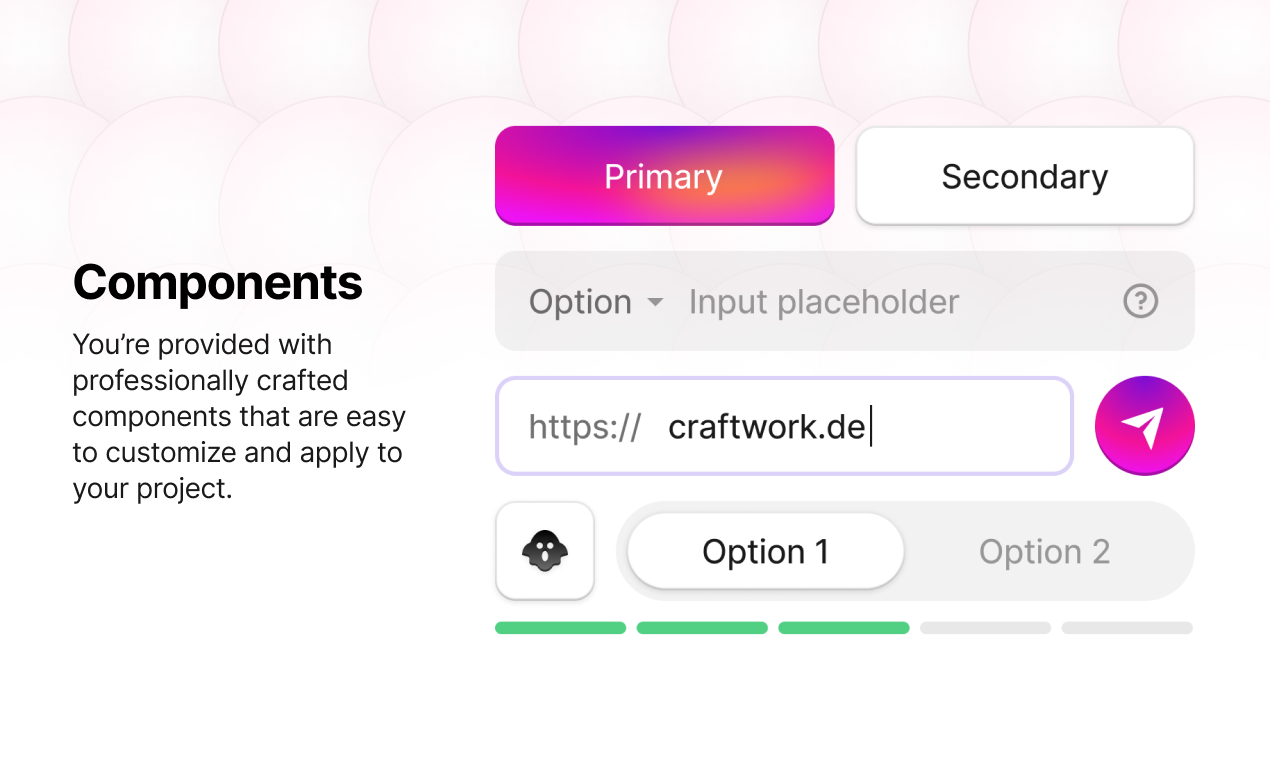Select Option 1 segment

point(766,551)
